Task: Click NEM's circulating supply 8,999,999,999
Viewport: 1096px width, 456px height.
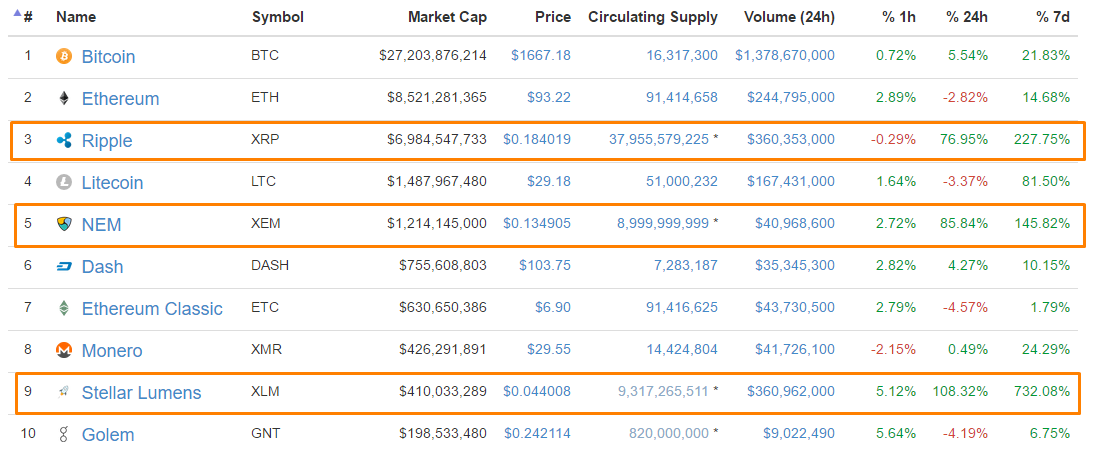Action: pyautogui.click(x=661, y=224)
